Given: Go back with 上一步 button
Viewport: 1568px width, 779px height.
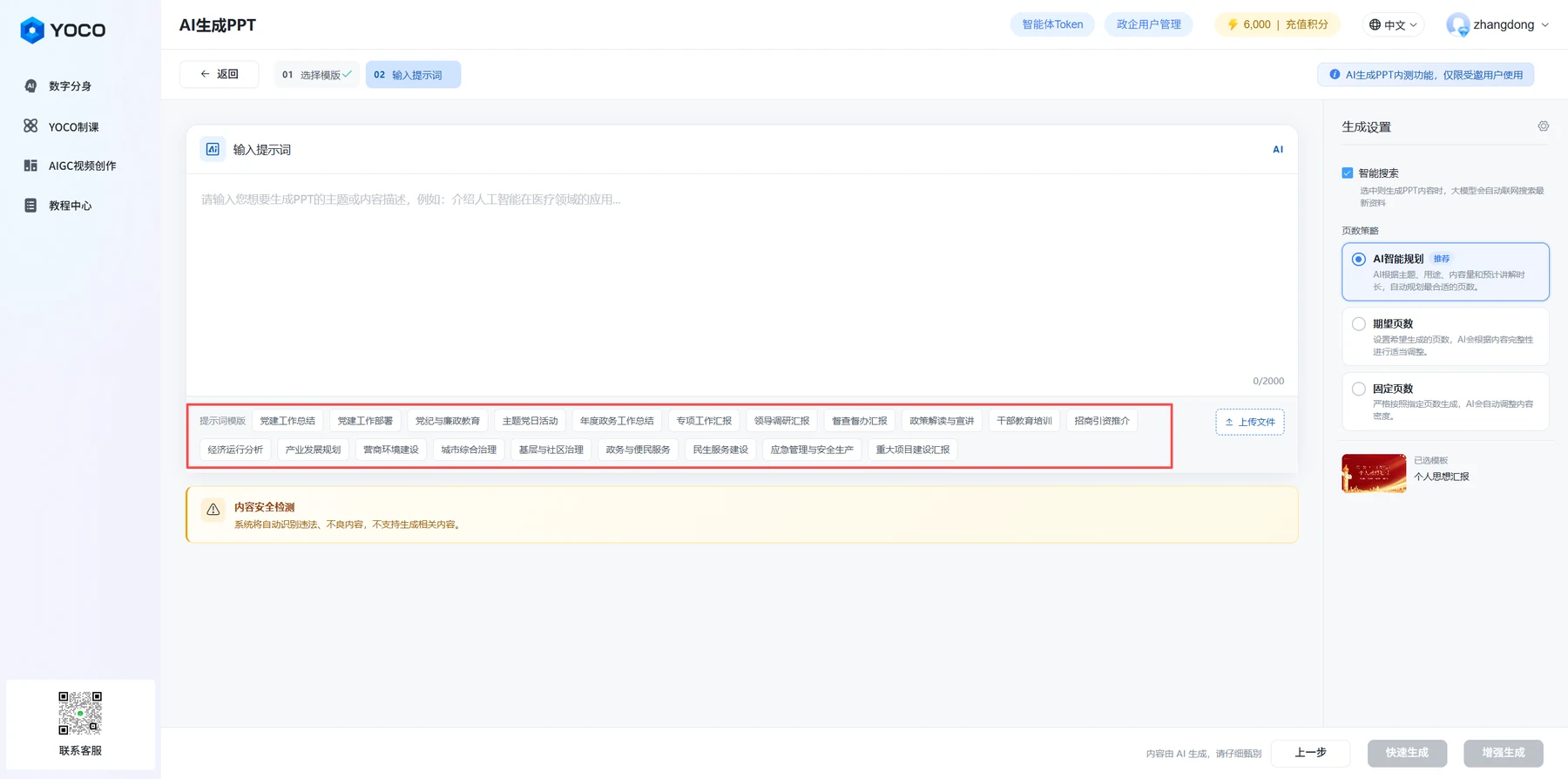Looking at the screenshot, I should [1311, 753].
